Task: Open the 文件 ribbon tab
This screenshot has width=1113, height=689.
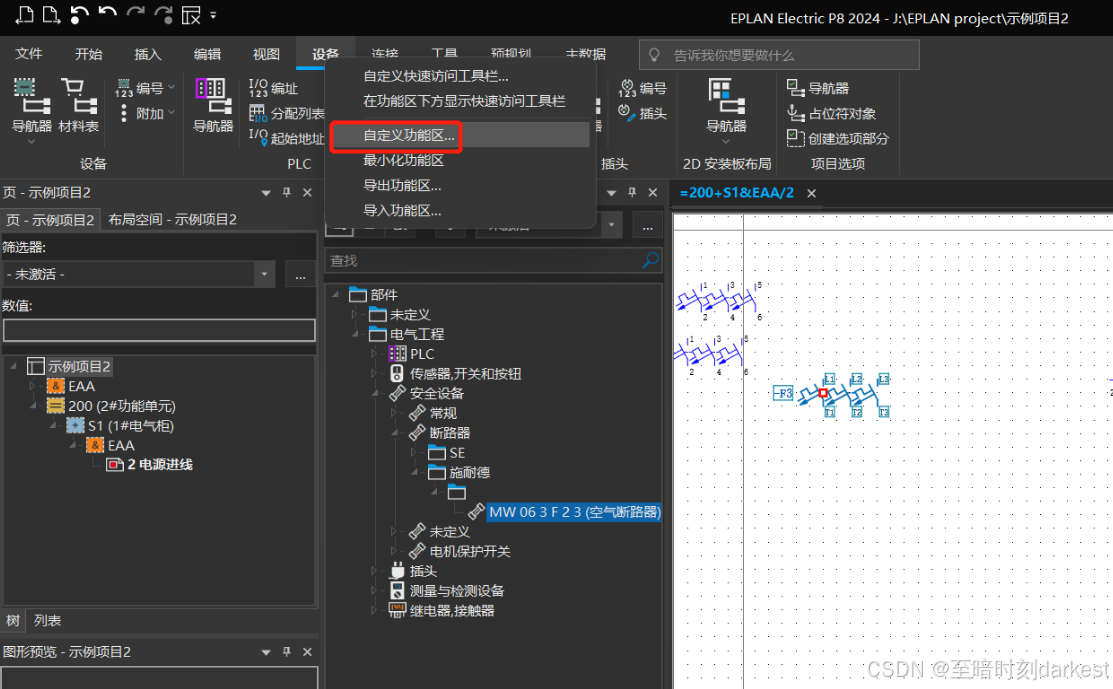Action: point(29,54)
